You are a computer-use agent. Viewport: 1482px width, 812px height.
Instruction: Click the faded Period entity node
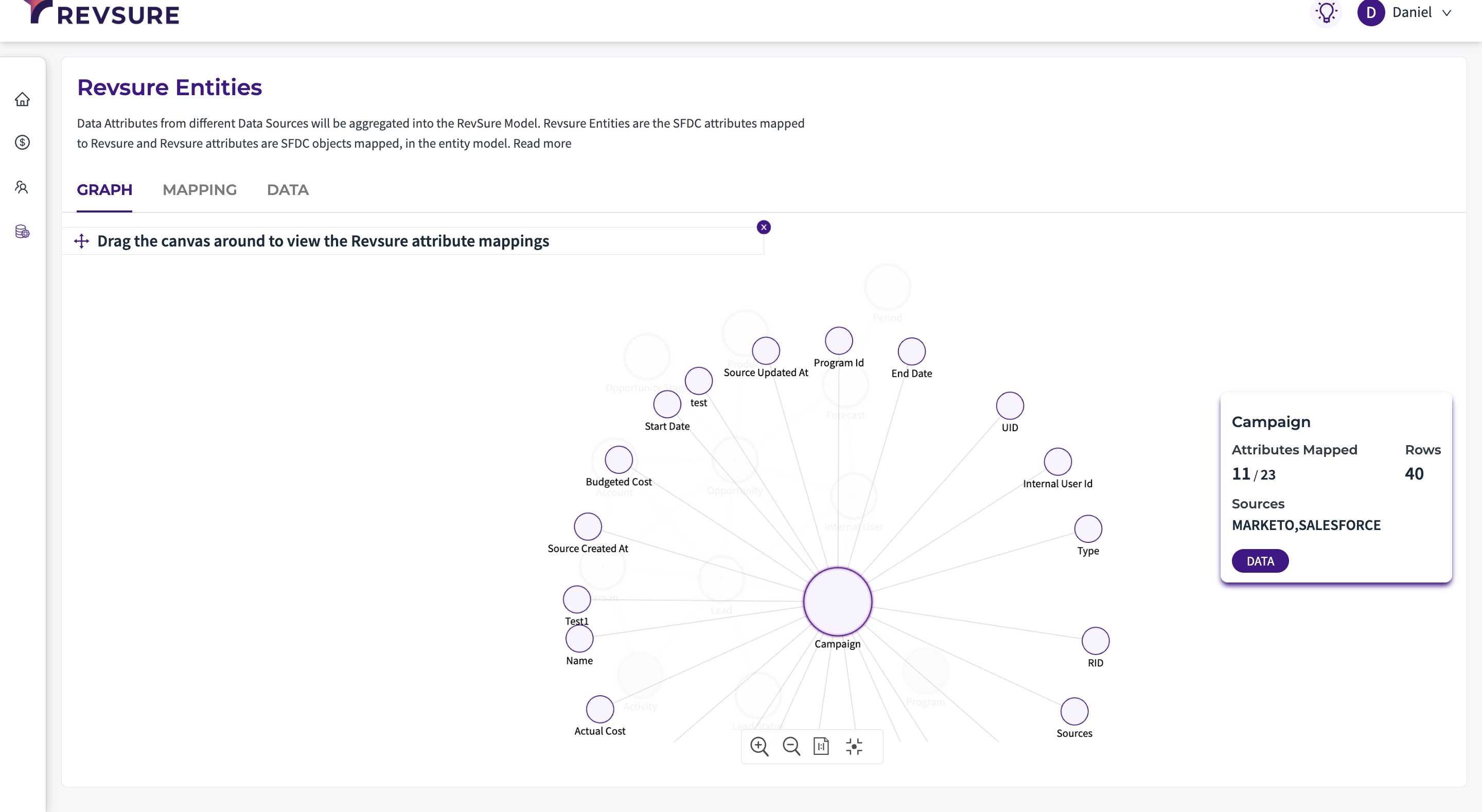(x=887, y=287)
